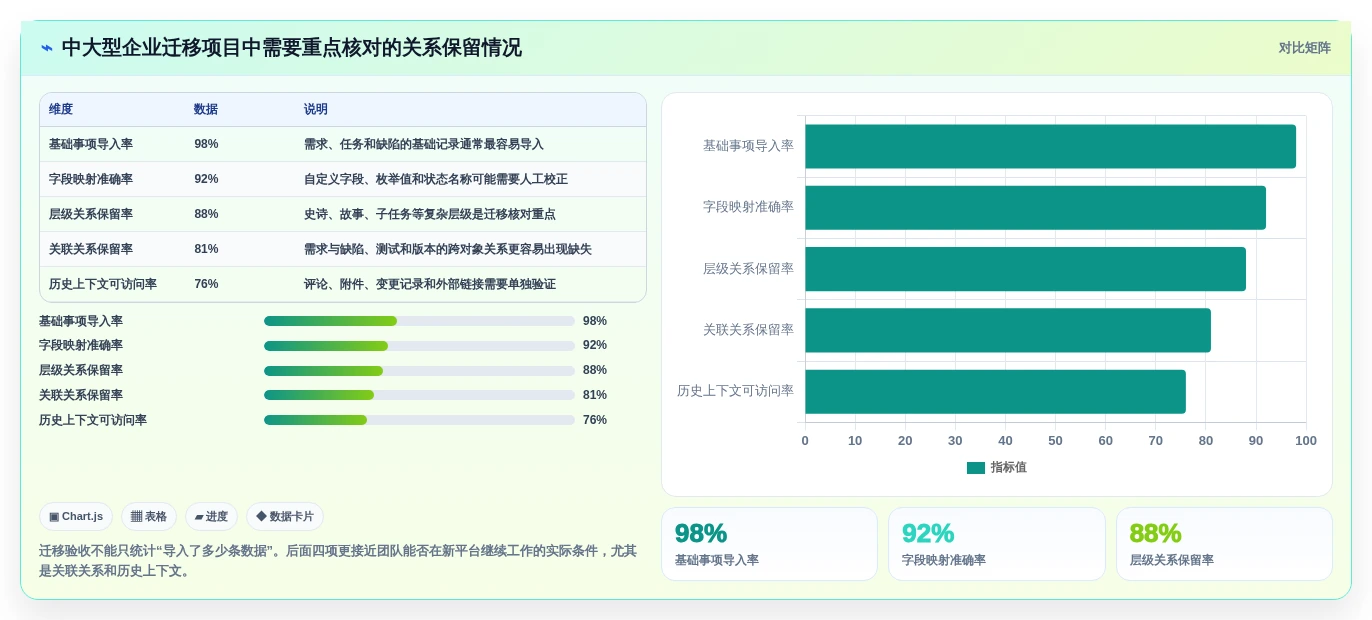
Task: Click the 进度 tag chip
Action: click(211, 517)
